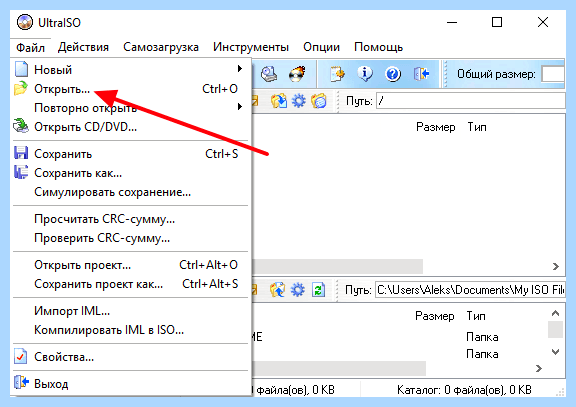576x407 pixels.
Task: Click status bar text Каталог: 0 файла(ов), 0 KB
Action: 464,390
